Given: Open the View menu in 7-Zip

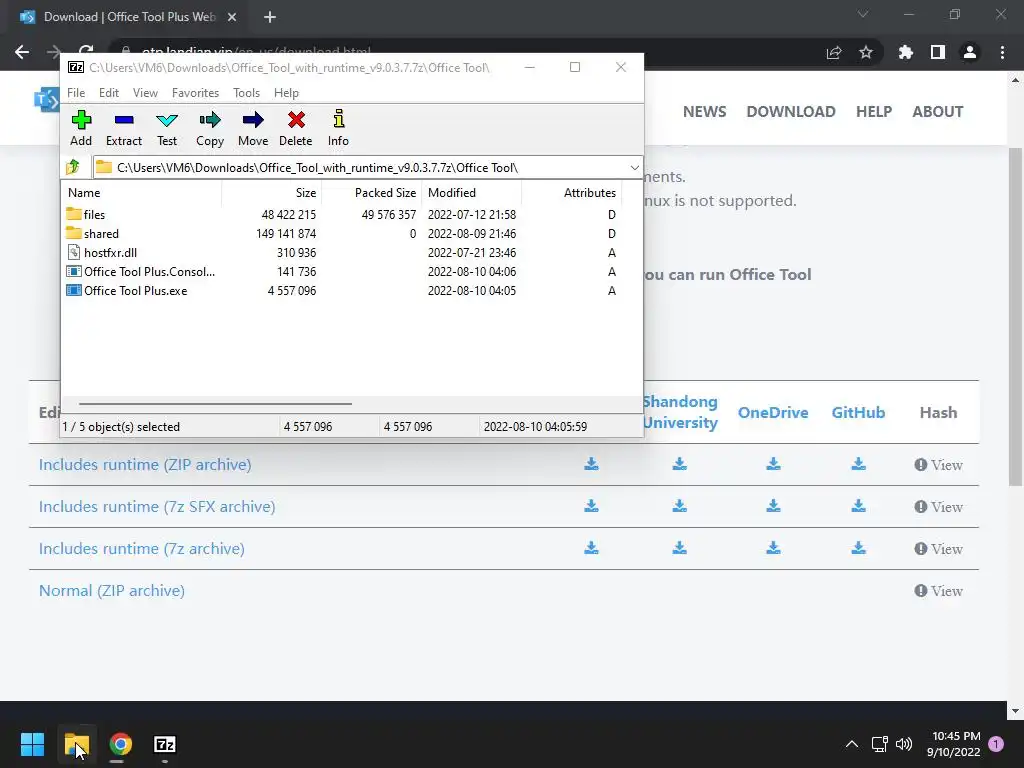Looking at the screenshot, I should (145, 93).
